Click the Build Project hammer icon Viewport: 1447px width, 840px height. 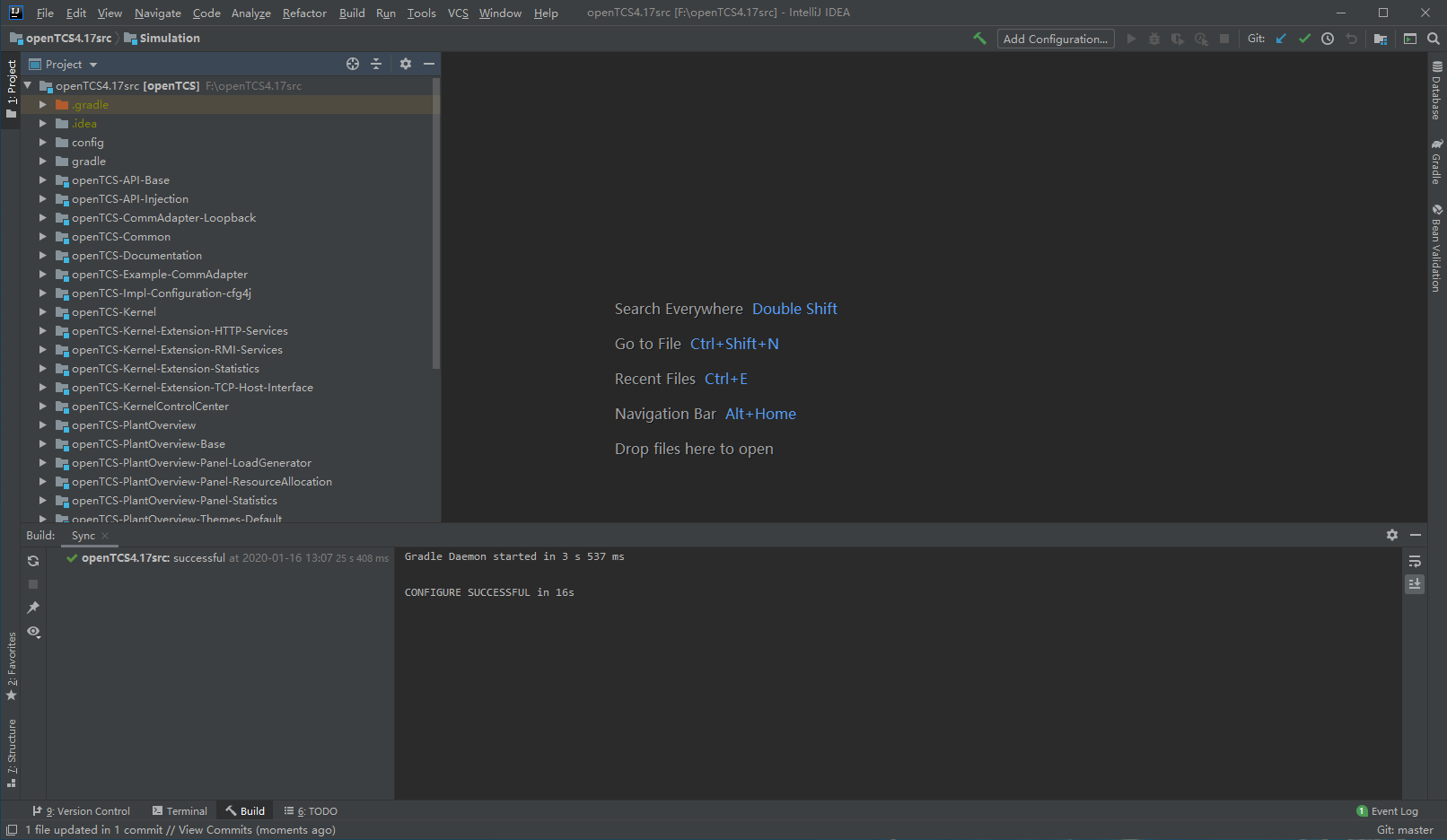coord(979,39)
